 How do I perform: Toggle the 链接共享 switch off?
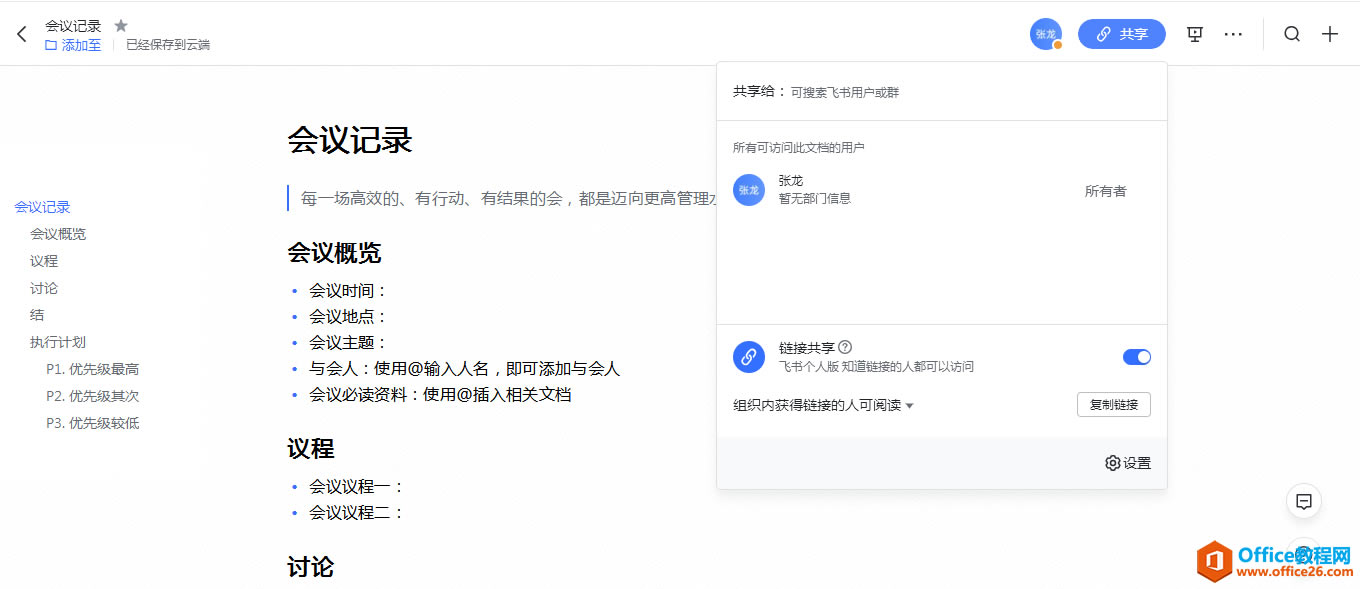point(1137,357)
